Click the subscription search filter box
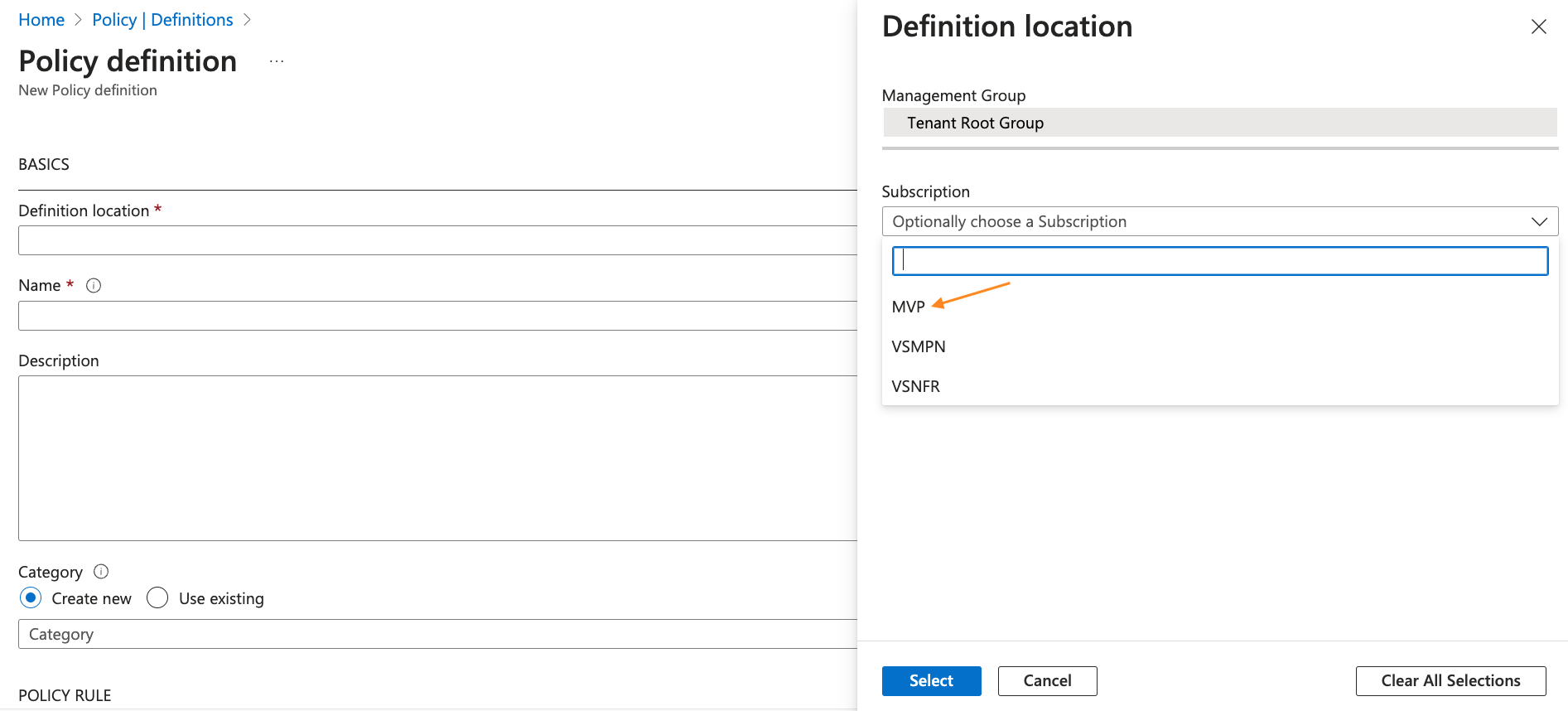This screenshot has height=711, width=1568. (1219, 261)
